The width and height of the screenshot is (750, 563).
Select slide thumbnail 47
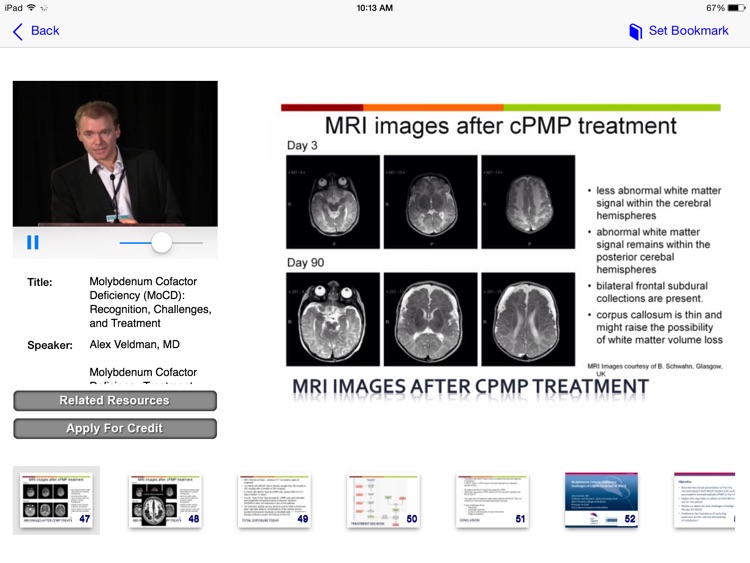click(x=56, y=500)
